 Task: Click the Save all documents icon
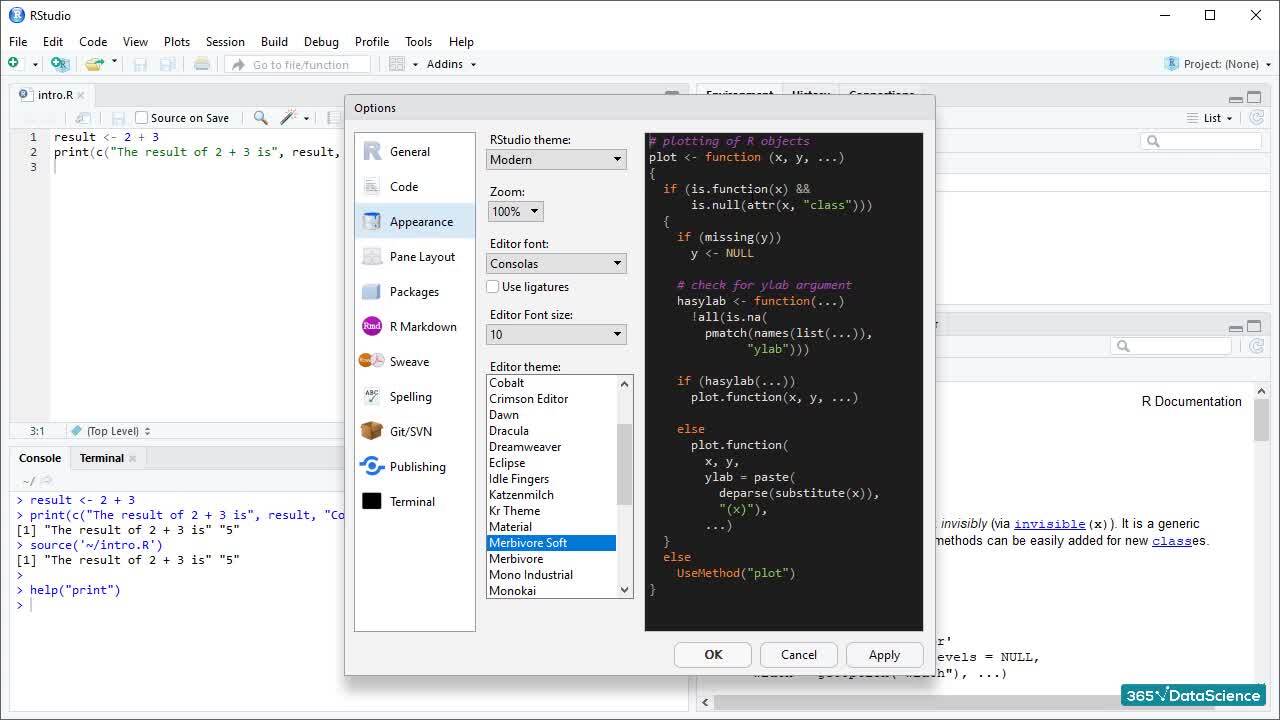168,64
